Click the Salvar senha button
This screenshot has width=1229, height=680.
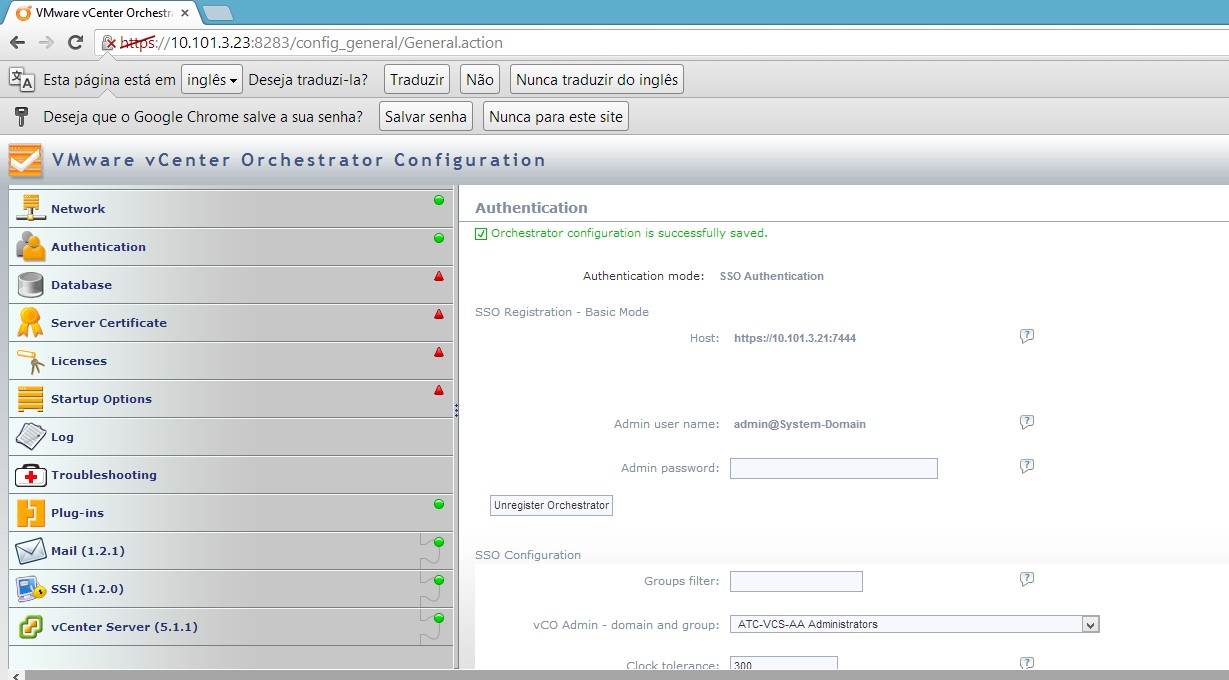point(426,117)
